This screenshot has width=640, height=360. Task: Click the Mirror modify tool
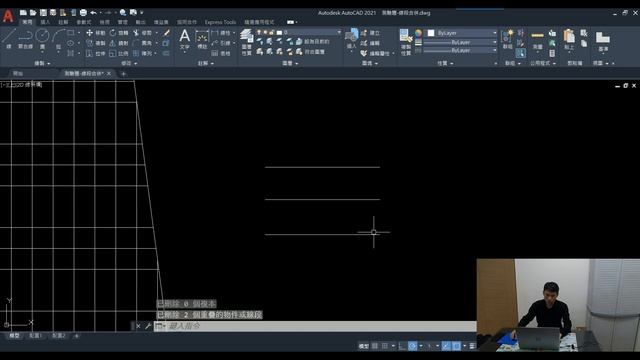tap(119, 43)
